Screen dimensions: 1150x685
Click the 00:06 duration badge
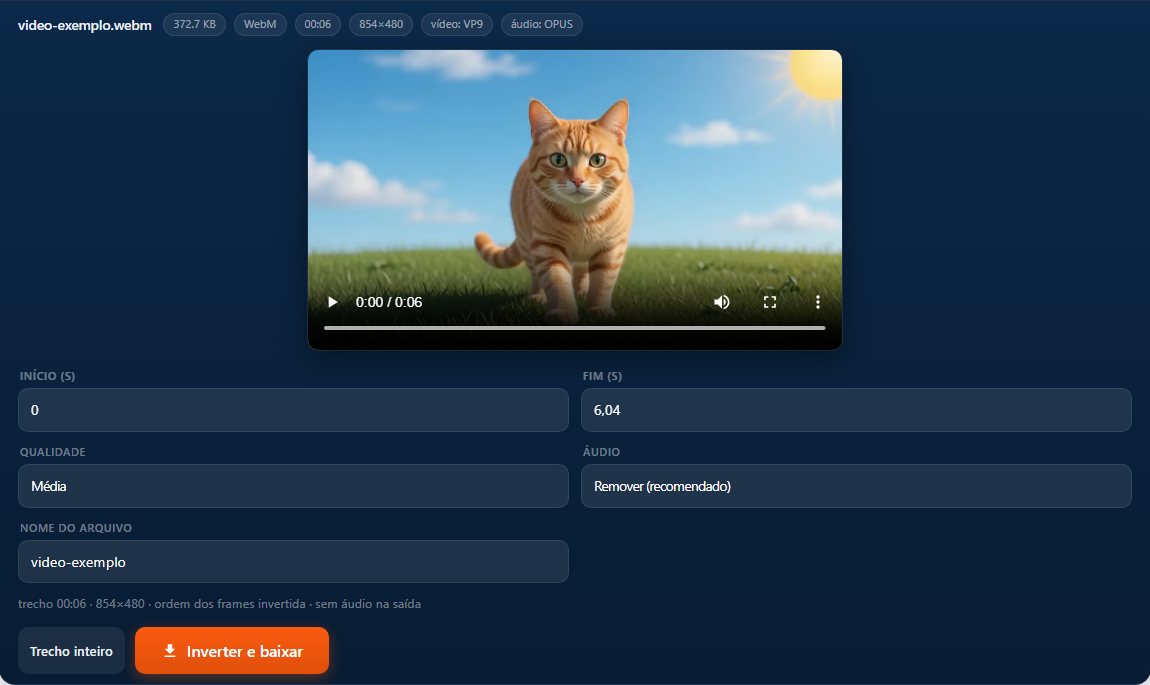[x=318, y=24]
